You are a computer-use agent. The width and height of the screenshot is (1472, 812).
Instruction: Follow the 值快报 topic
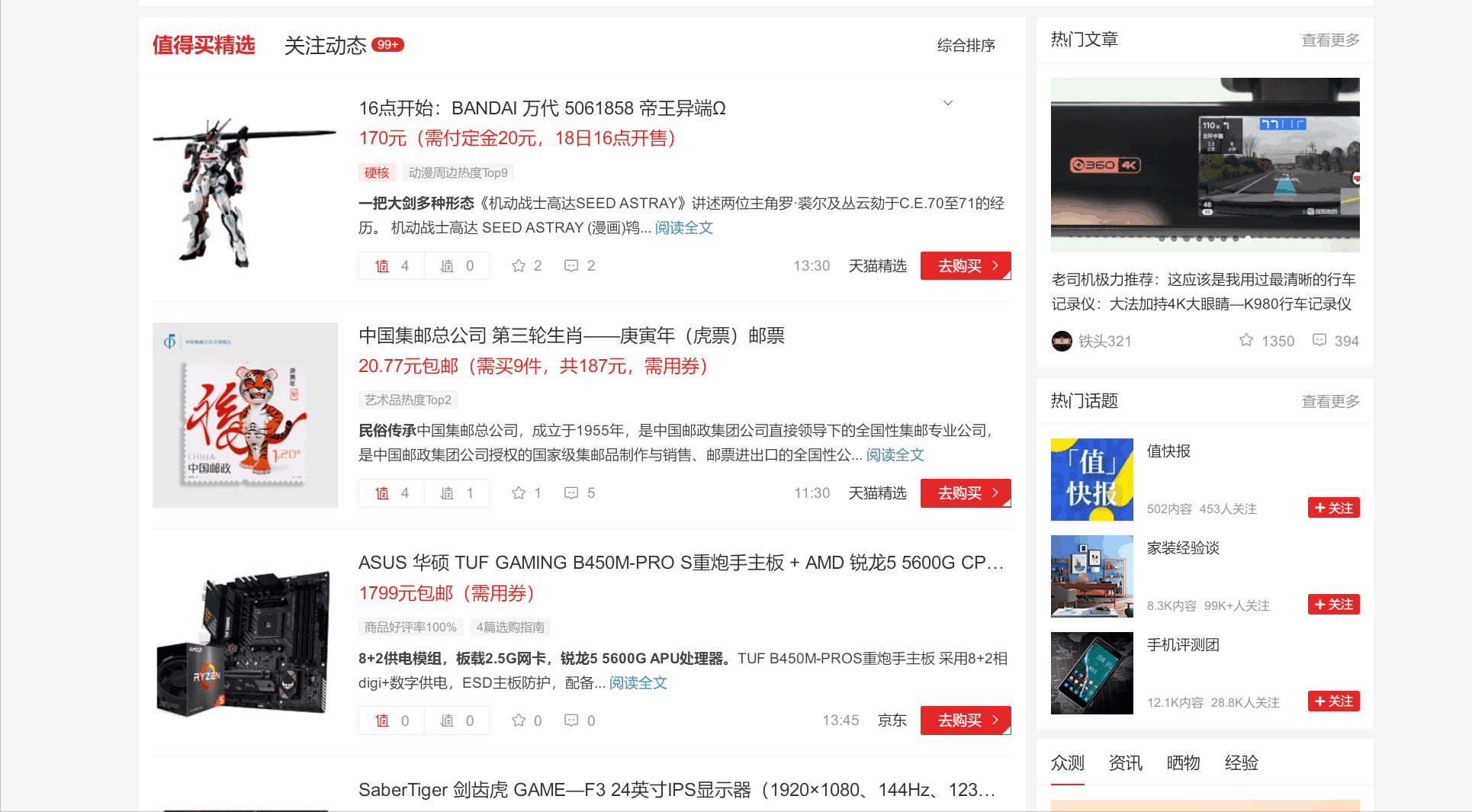click(1334, 508)
